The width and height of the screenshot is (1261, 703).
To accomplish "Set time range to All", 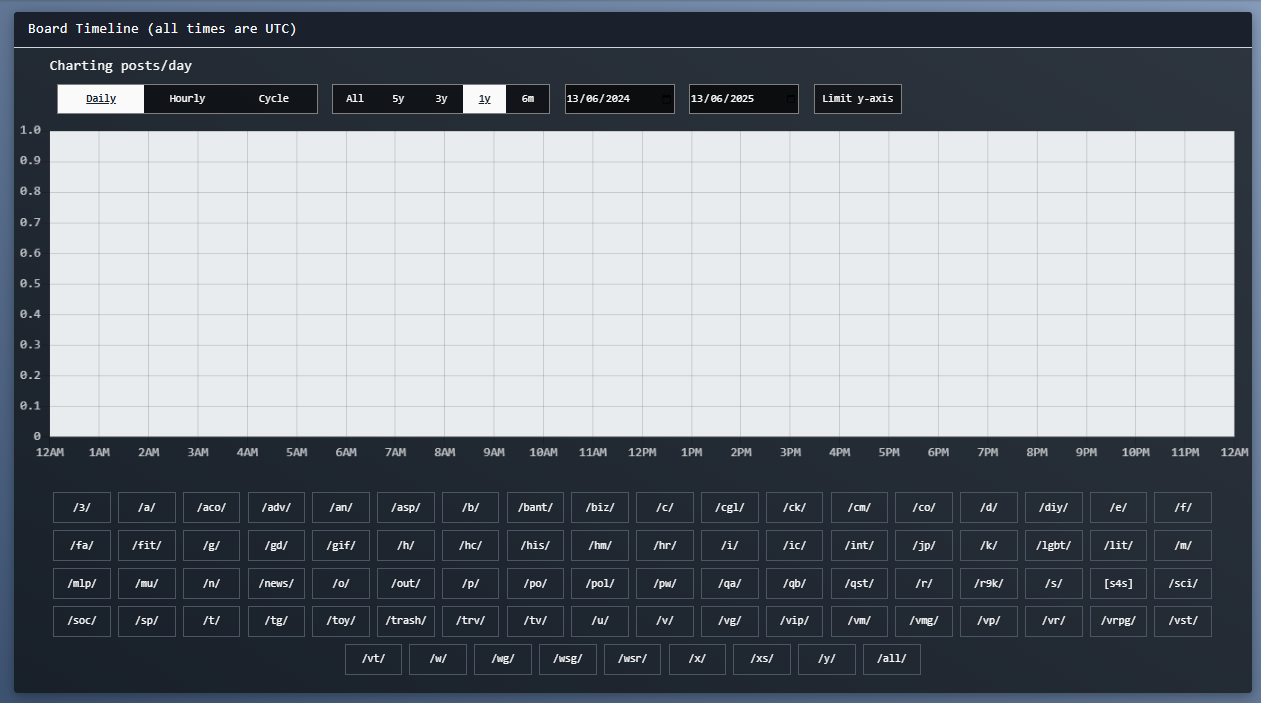I will (355, 99).
